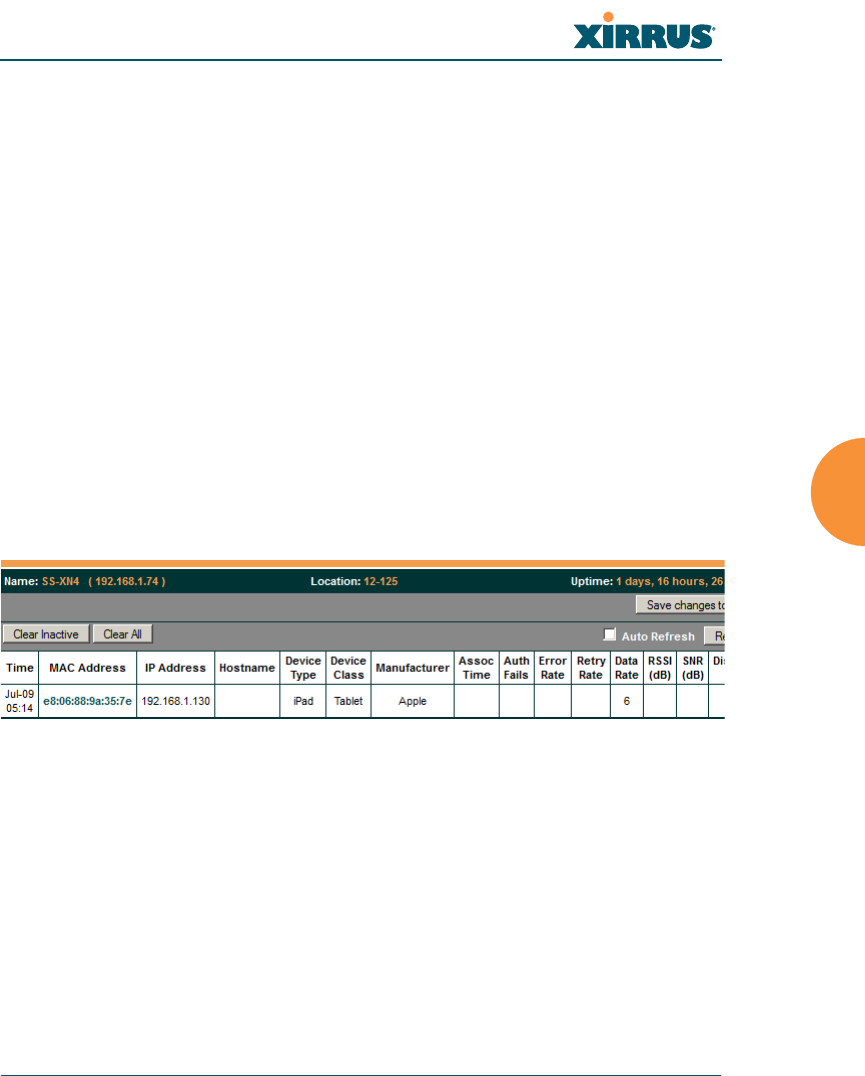The width and height of the screenshot is (865, 1076).
Task: Click the array name SS-XN4
Action: pyautogui.click(x=60, y=581)
